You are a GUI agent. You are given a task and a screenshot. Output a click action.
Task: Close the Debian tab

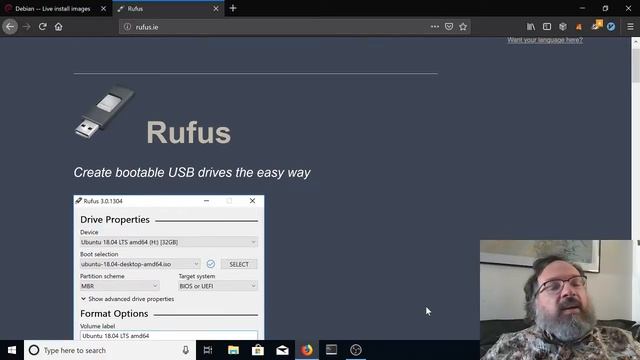(x=103, y=9)
